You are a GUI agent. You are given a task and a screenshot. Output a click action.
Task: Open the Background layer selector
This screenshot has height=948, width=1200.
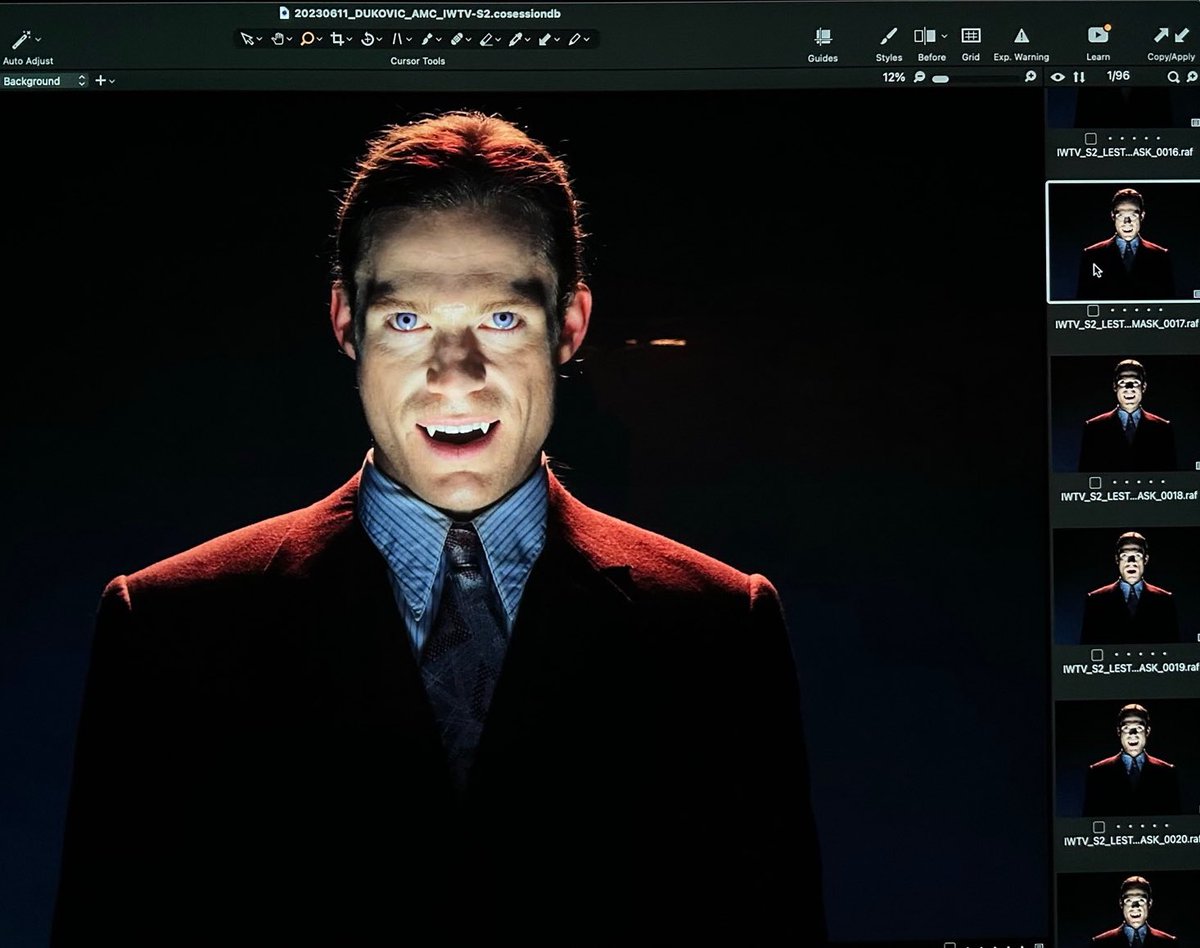(44, 81)
